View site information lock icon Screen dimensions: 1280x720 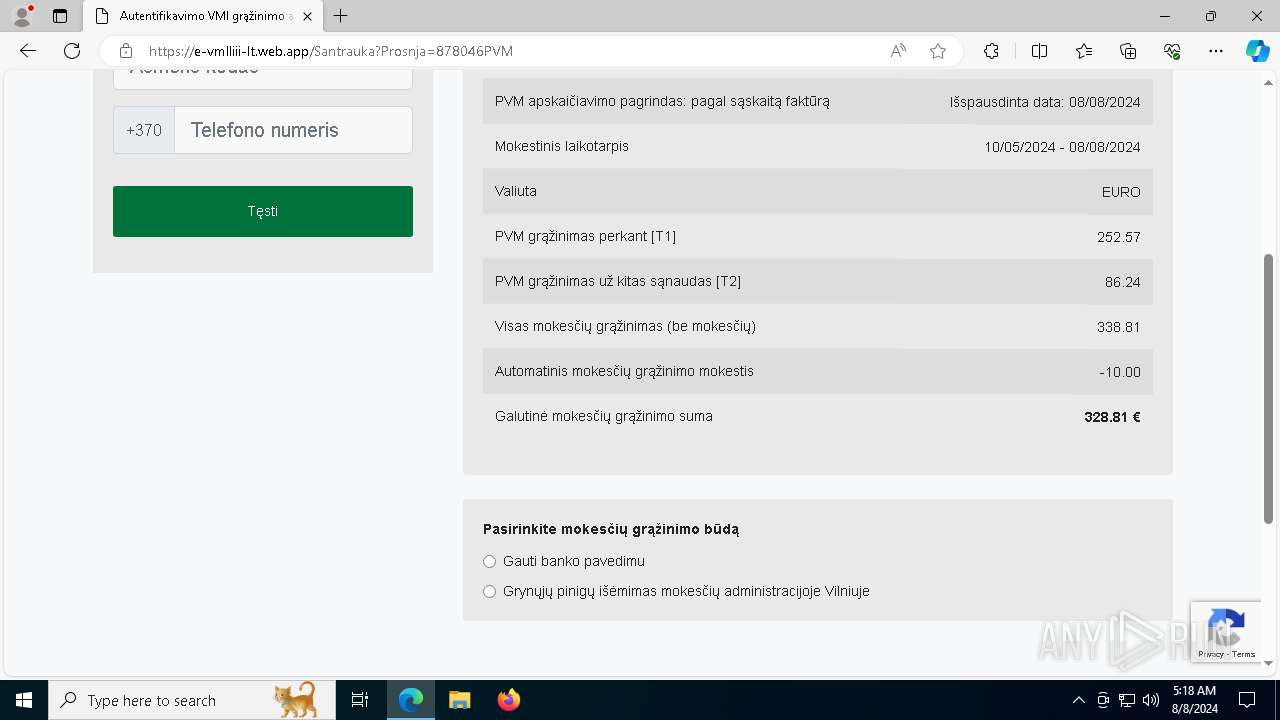[x=125, y=51]
